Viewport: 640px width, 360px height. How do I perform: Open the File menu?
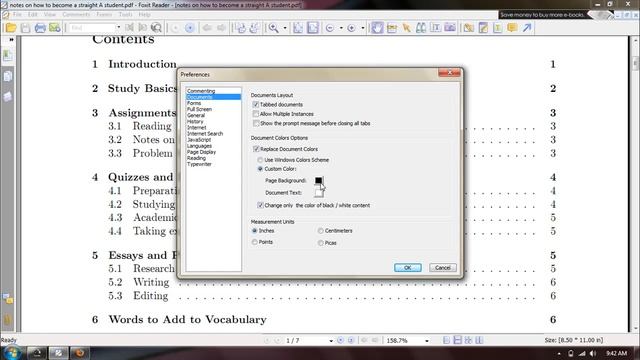tap(17, 14)
